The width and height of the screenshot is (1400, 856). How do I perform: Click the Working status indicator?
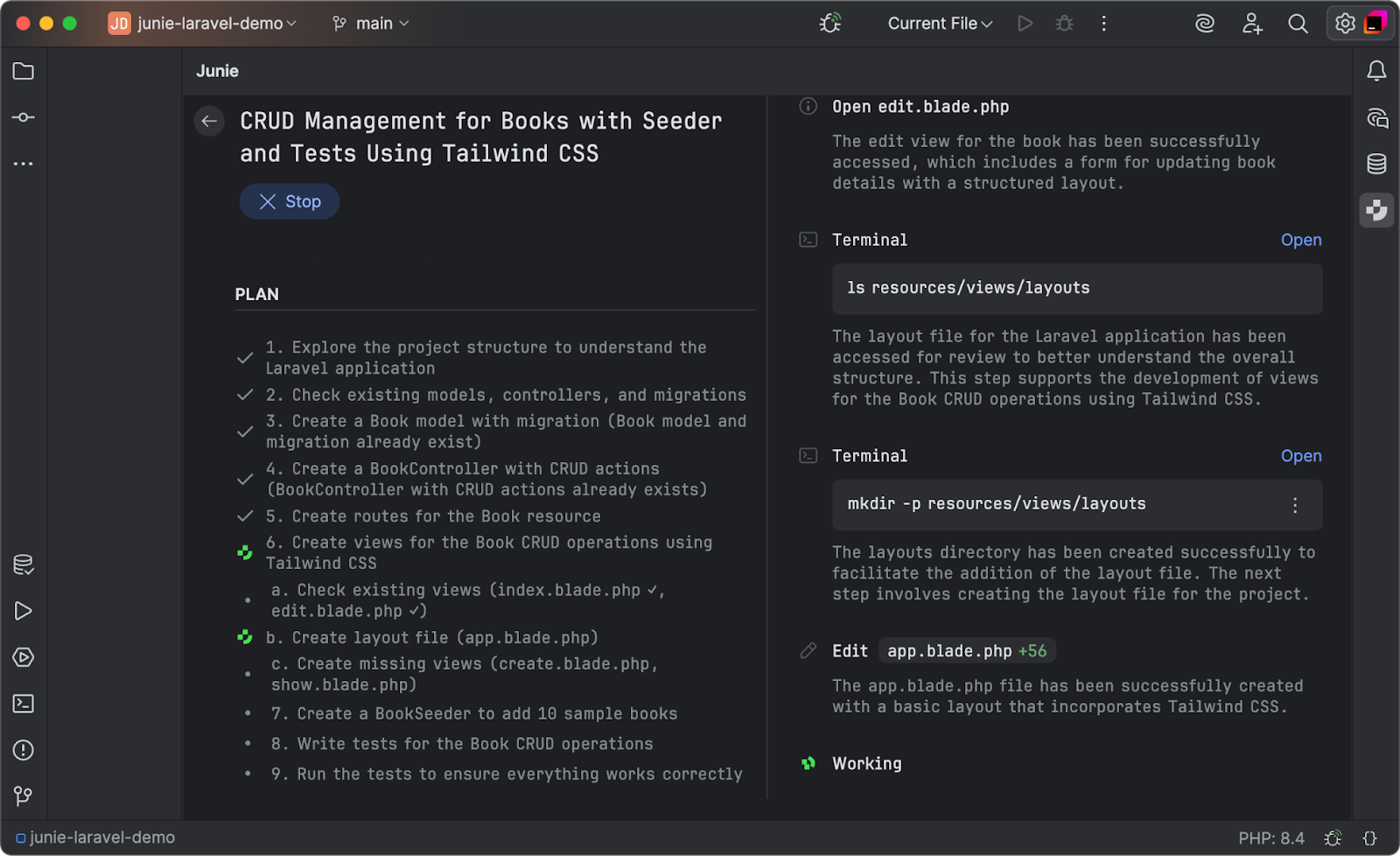(866, 763)
